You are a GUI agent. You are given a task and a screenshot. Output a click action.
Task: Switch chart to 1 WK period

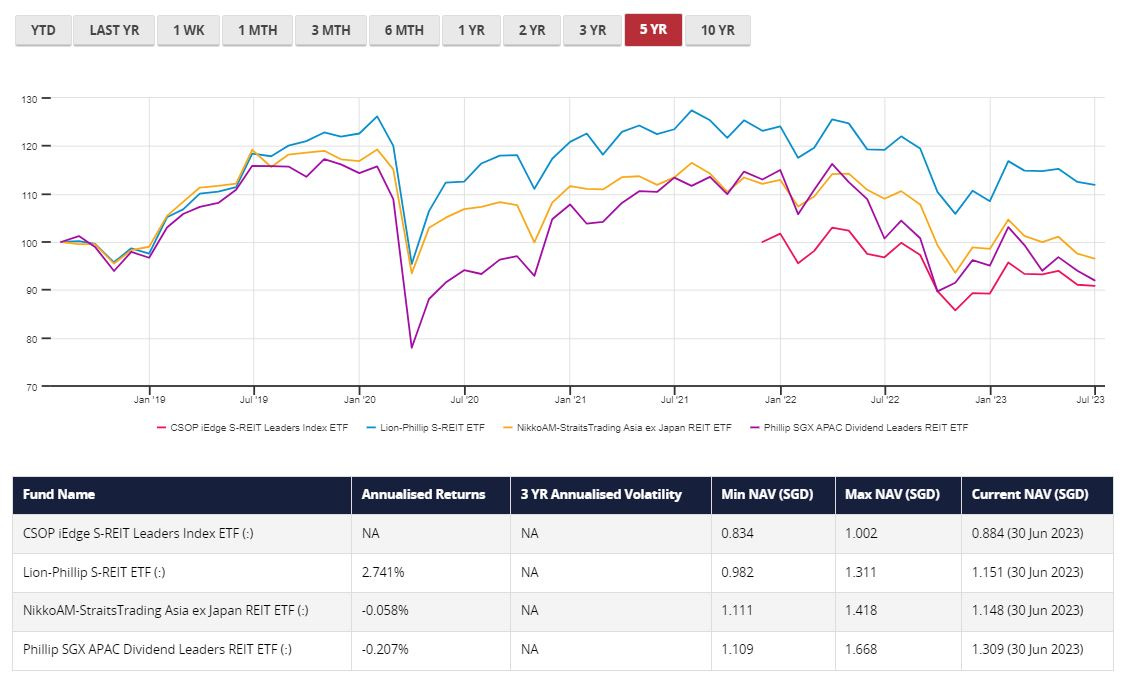[x=188, y=30]
